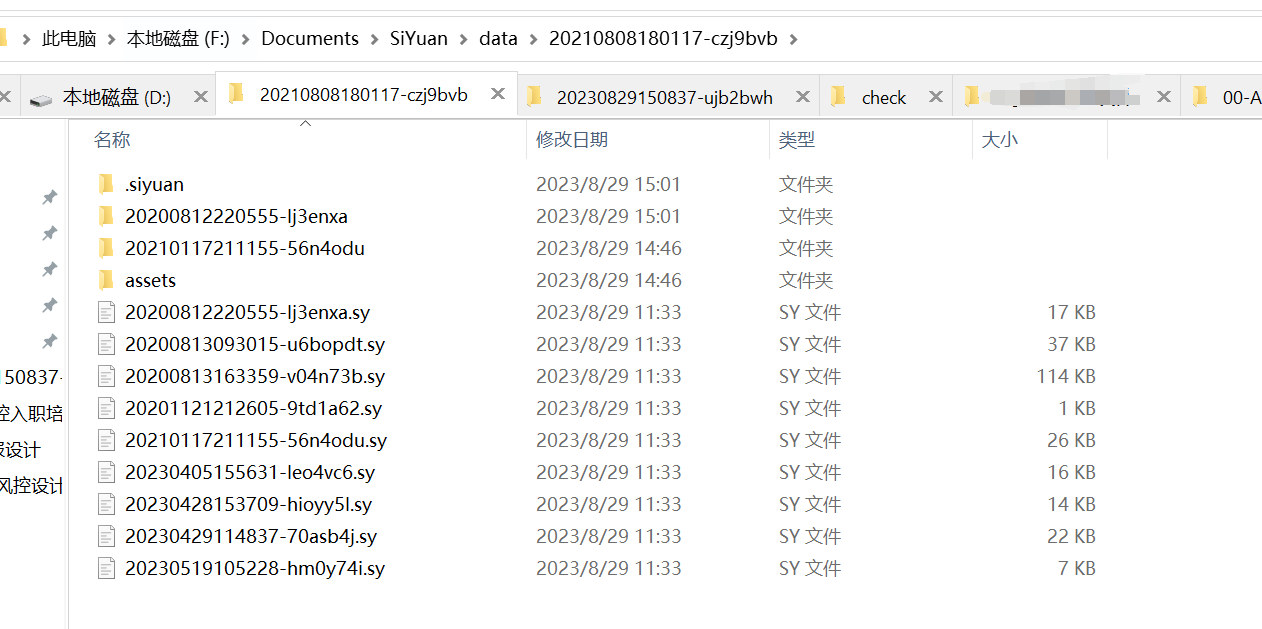Sort by 大小 column header

pyautogui.click(x=1000, y=140)
